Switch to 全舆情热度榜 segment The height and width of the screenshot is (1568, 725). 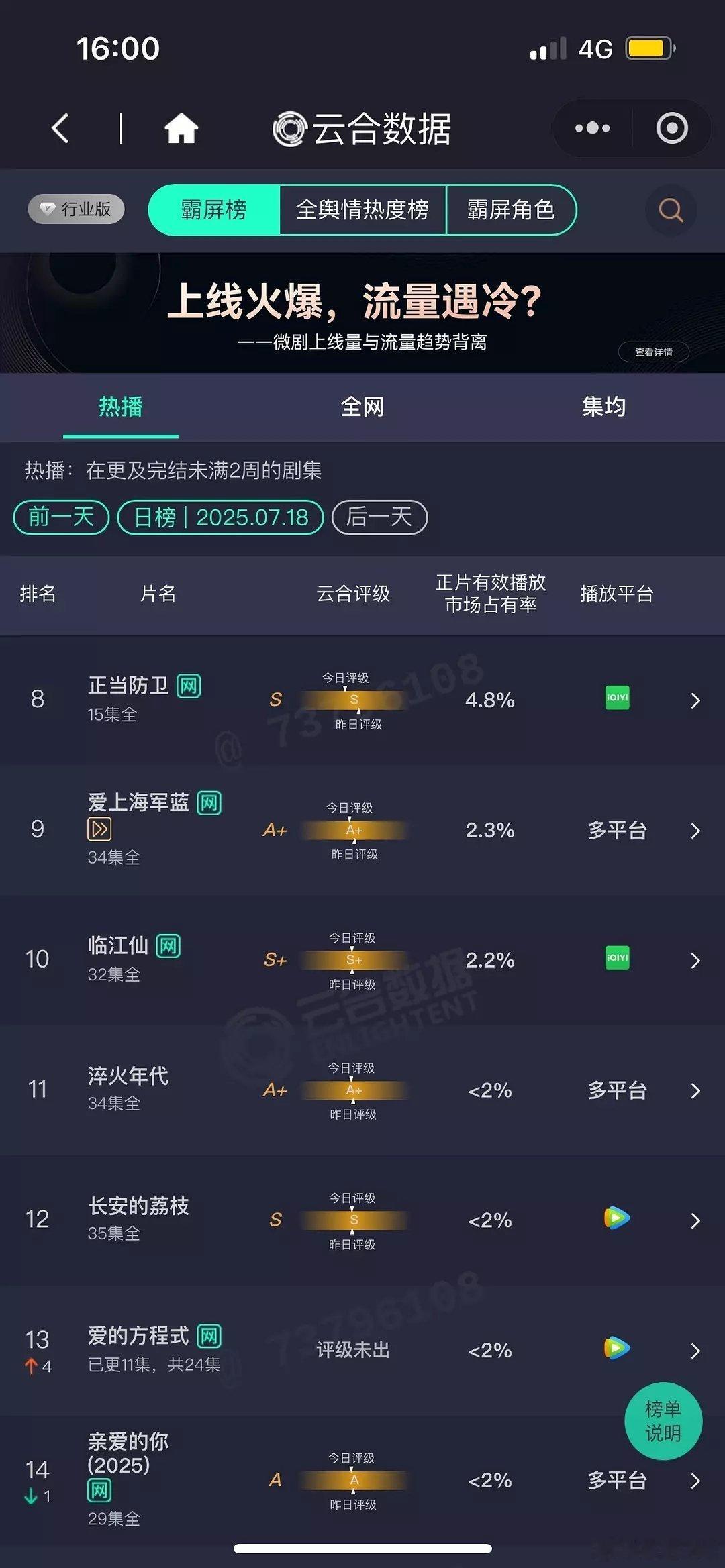(362, 210)
